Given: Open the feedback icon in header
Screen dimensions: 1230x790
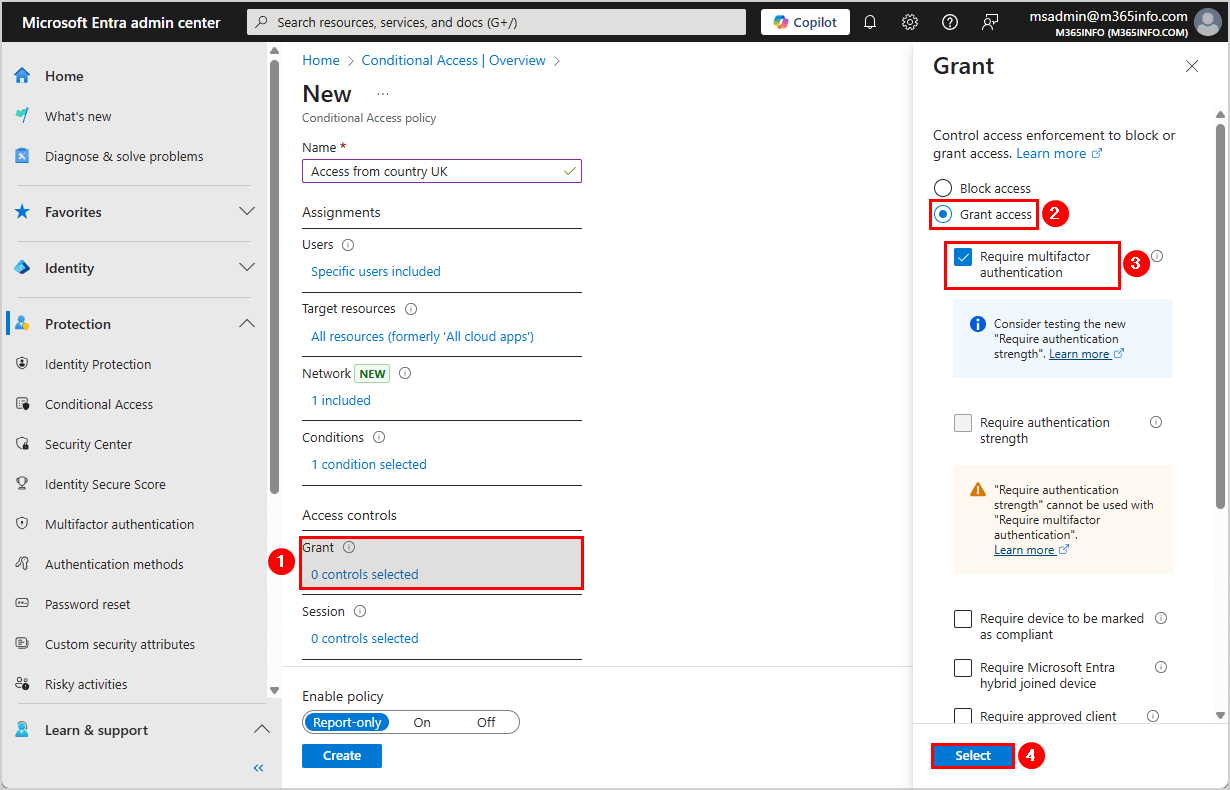Looking at the screenshot, I should (x=990, y=22).
